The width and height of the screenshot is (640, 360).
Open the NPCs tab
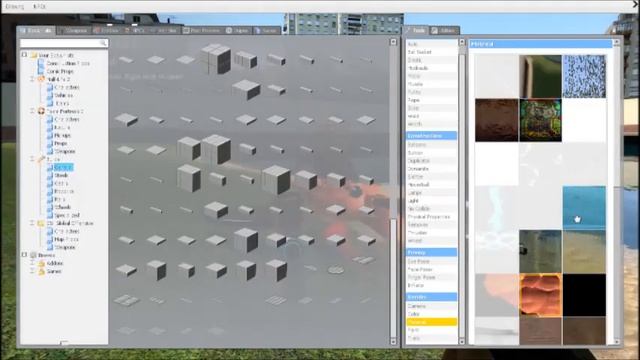[x=135, y=30]
